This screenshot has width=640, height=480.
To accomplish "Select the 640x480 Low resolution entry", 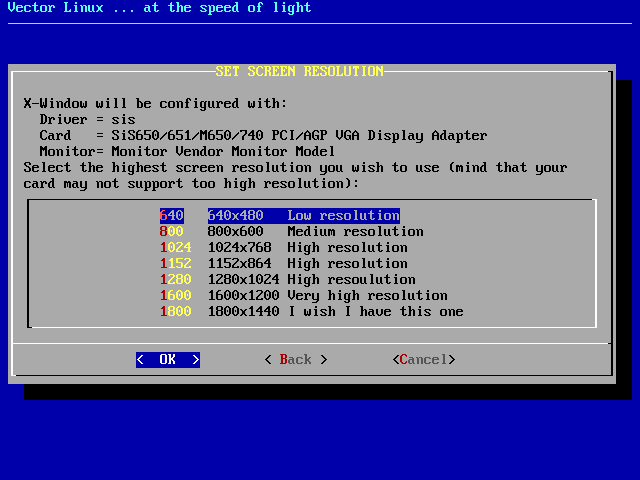I will click(x=303, y=215).
